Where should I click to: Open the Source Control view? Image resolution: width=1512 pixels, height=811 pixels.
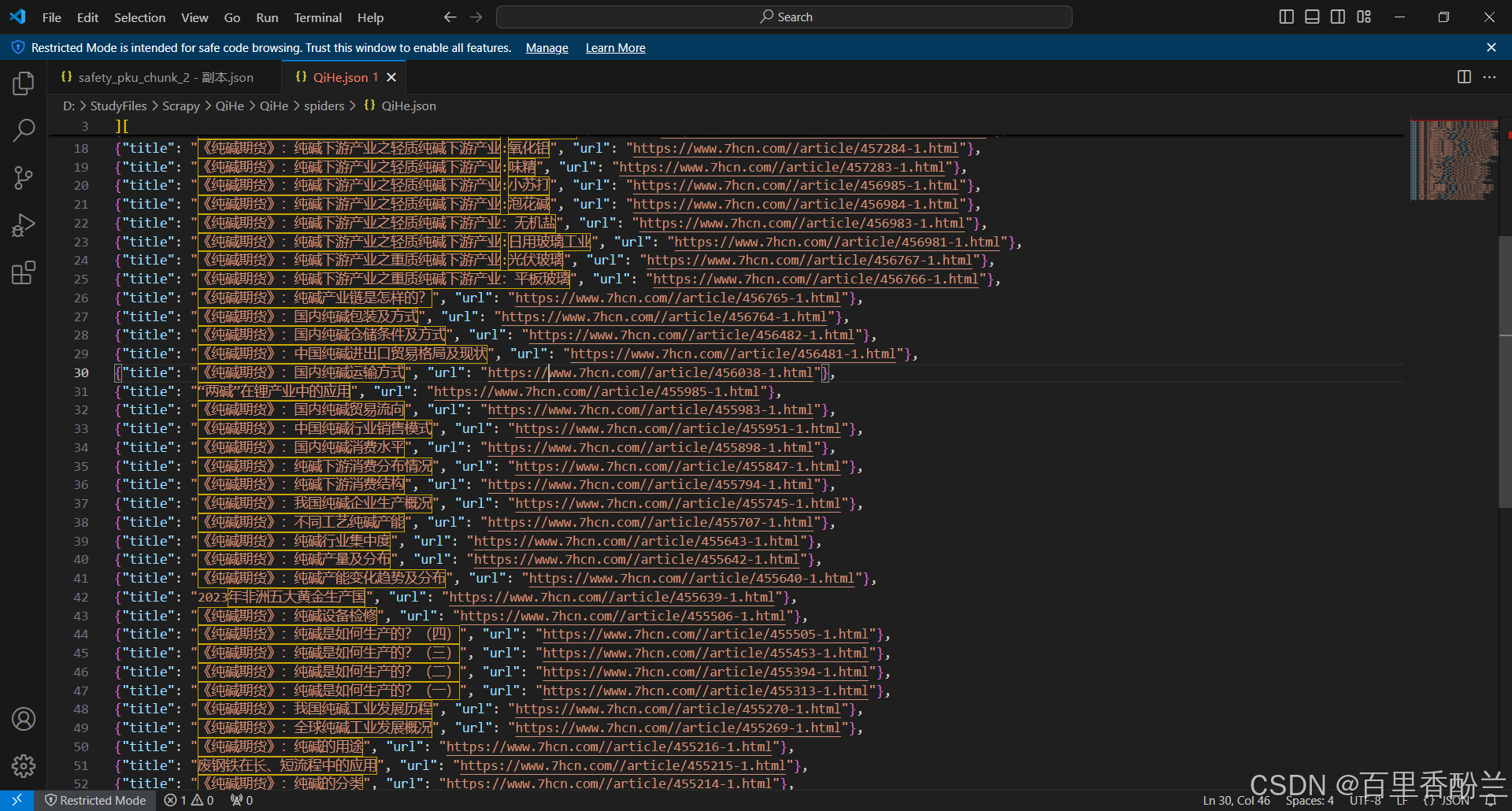point(24,178)
